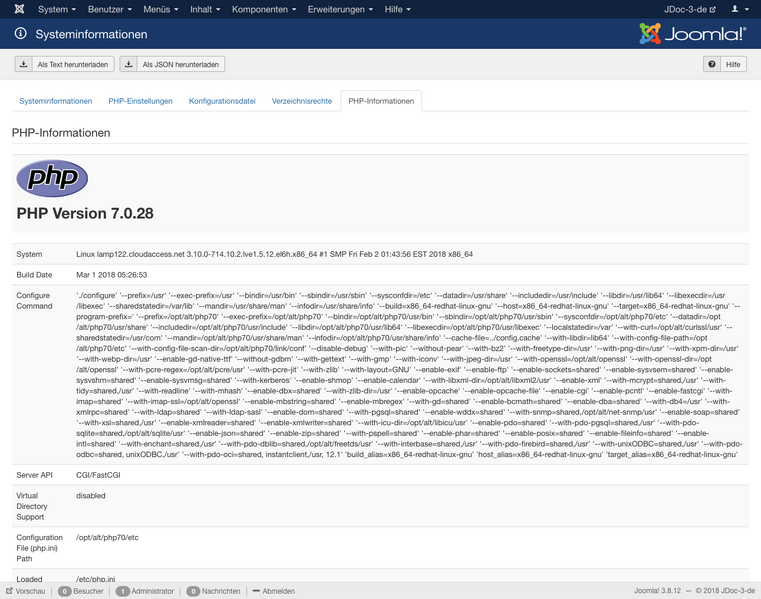Click the Nachrichten link in status bar
The height and width of the screenshot is (599, 761).
tap(221, 591)
